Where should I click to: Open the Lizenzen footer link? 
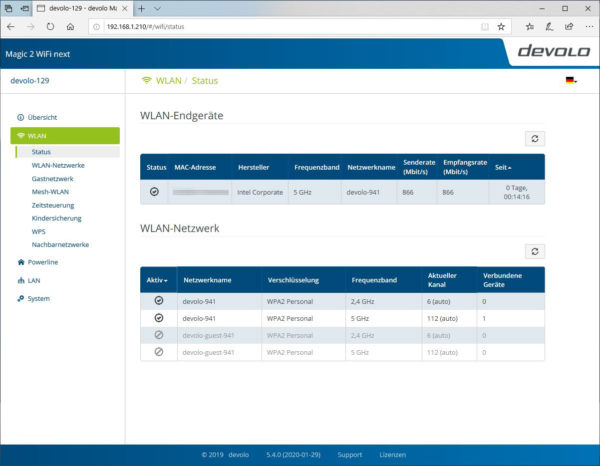[x=392, y=455]
